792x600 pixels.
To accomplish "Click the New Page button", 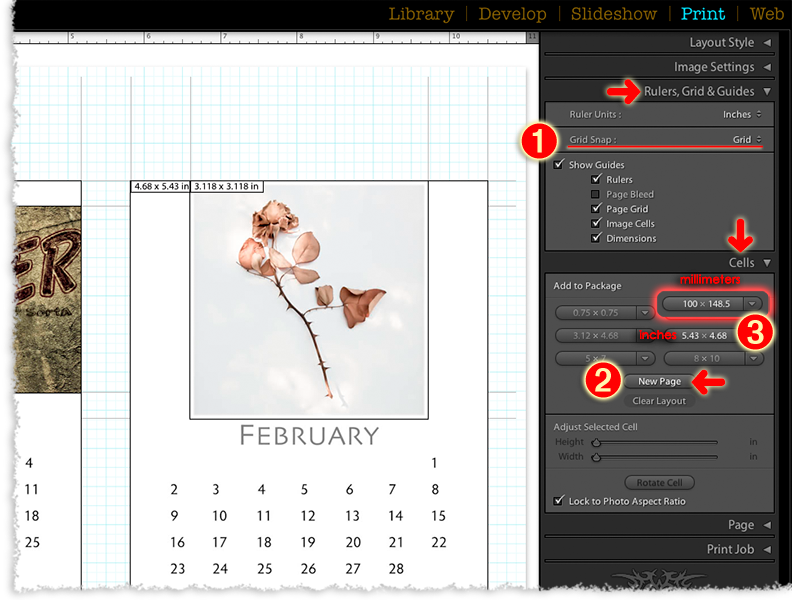I will pos(659,382).
